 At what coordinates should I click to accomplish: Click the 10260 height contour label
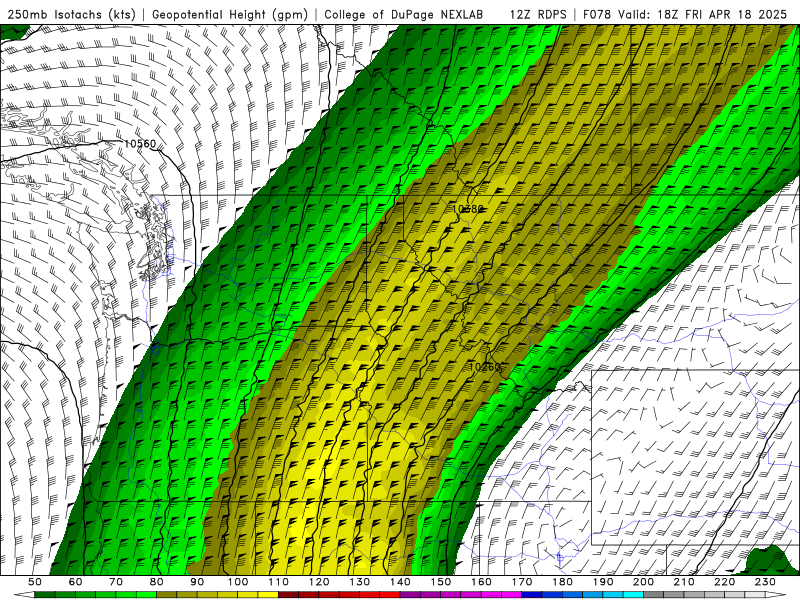(485, 367)
